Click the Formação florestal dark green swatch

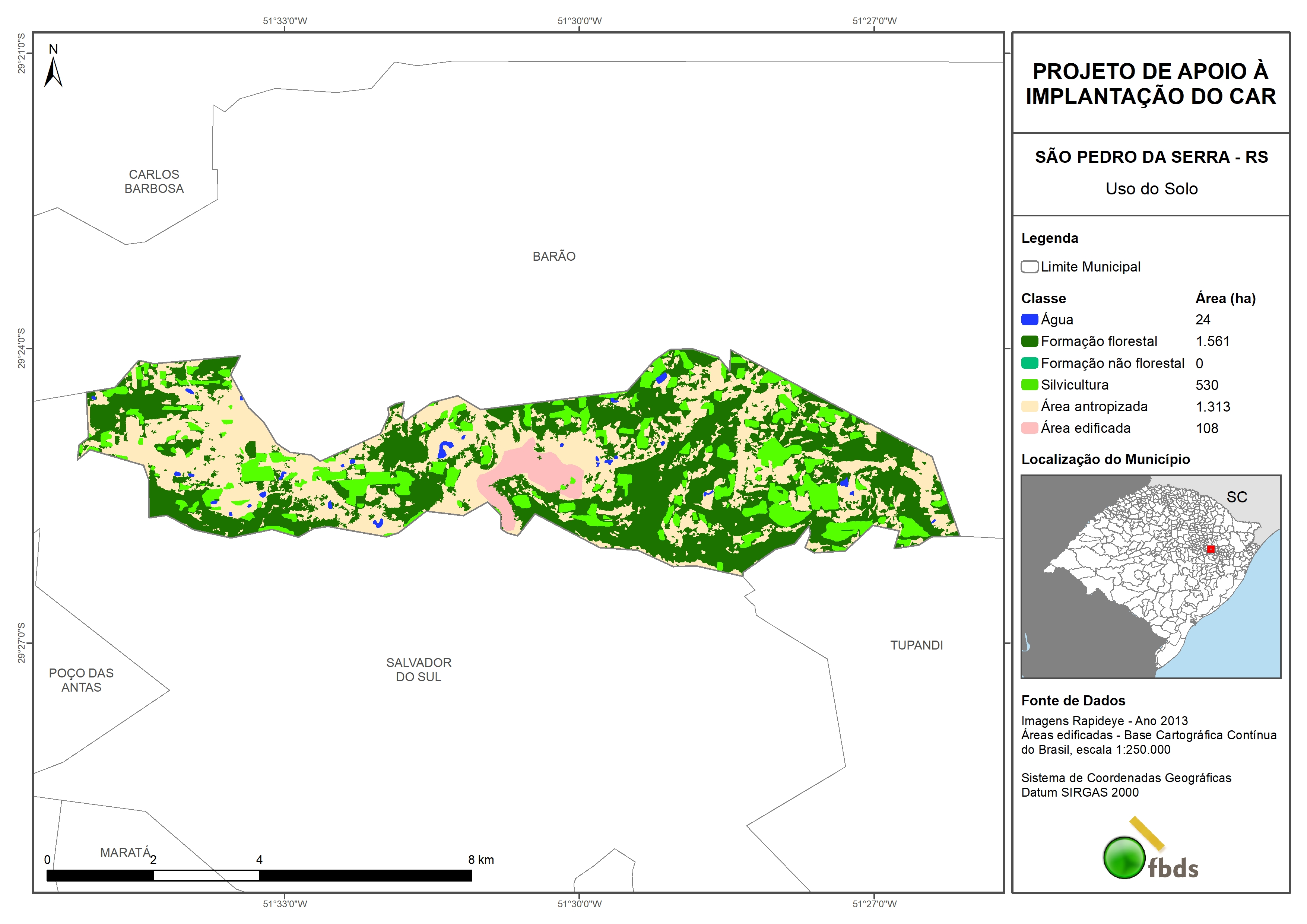pos(1029,342)
